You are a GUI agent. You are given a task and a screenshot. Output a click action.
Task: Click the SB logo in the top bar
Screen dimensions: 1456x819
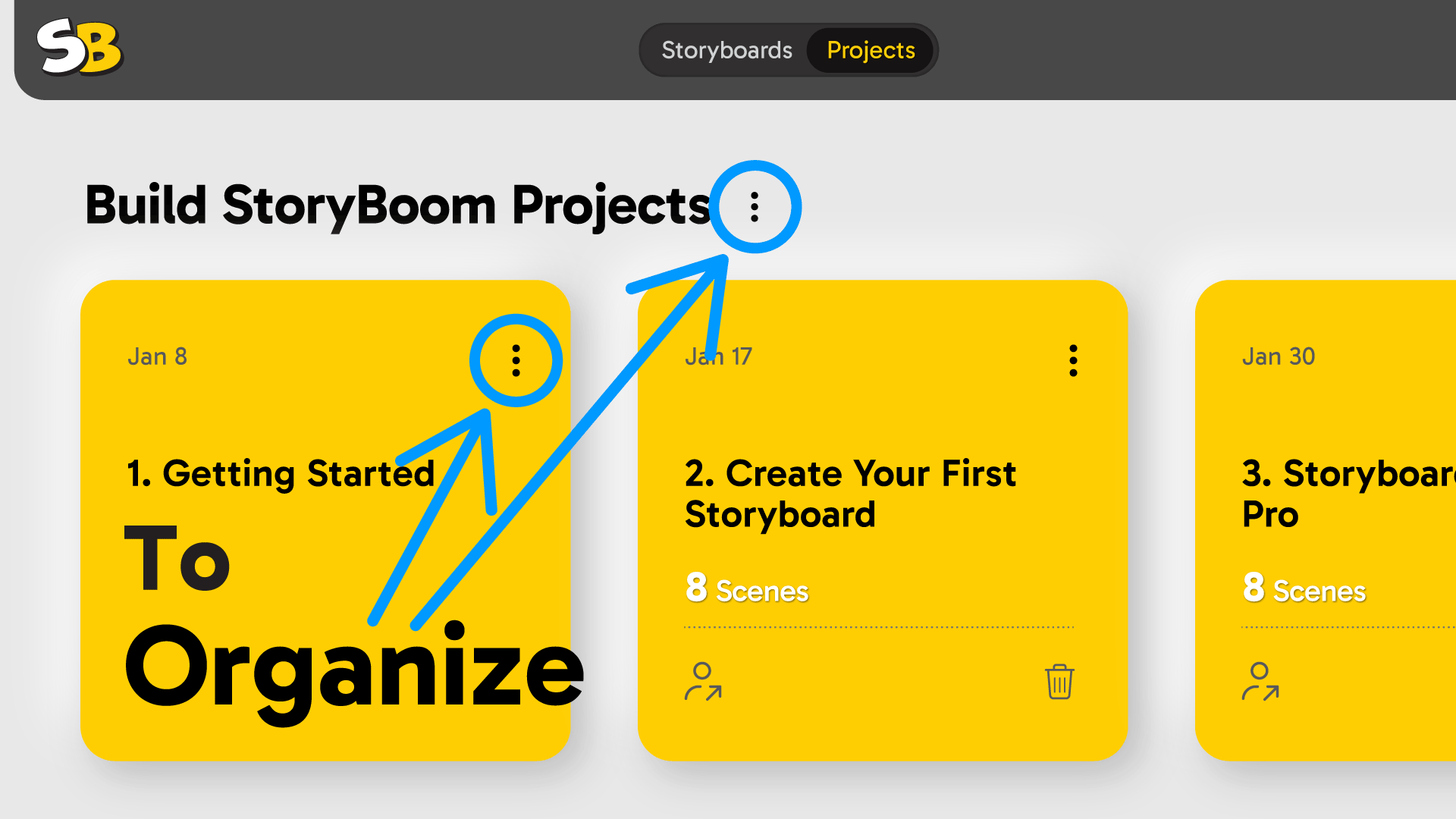point(80,49)
